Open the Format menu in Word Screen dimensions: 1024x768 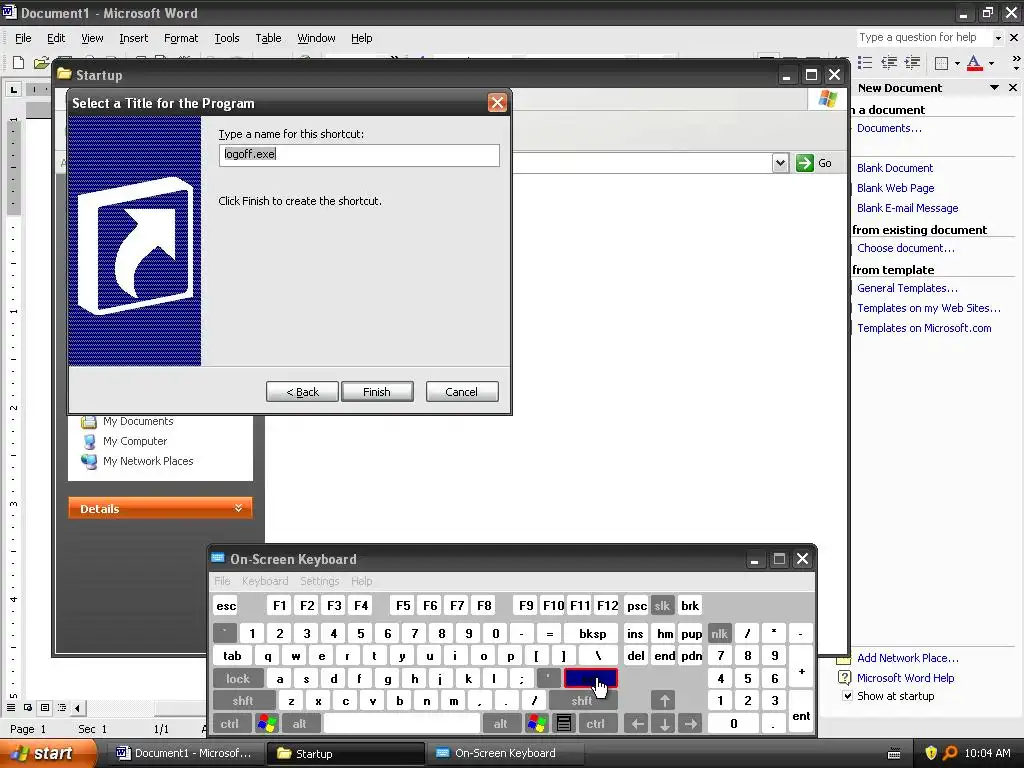(x=181, y=38)
